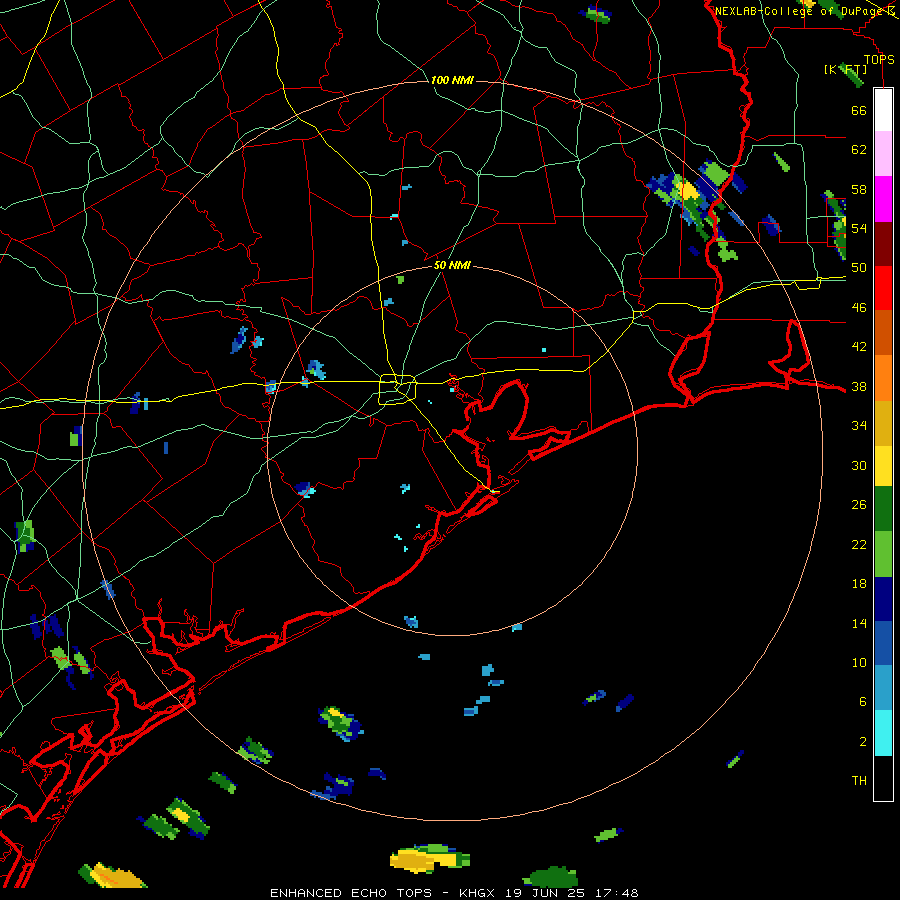900x900 pixels.
Task: Click the magenta 58 kft legend band
Action: point(883,199)
